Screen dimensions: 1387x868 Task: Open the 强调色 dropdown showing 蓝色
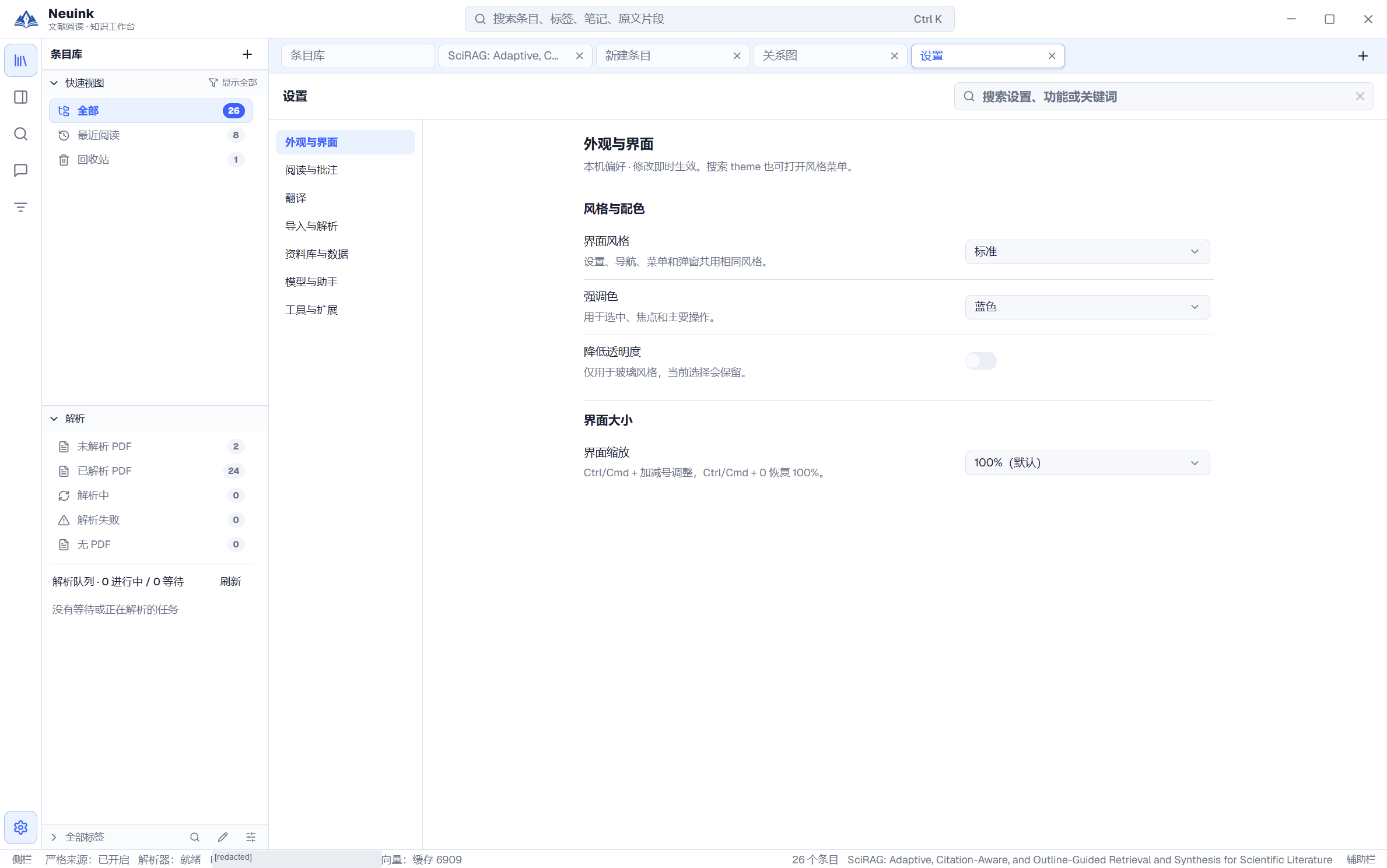coord(1087,307)
